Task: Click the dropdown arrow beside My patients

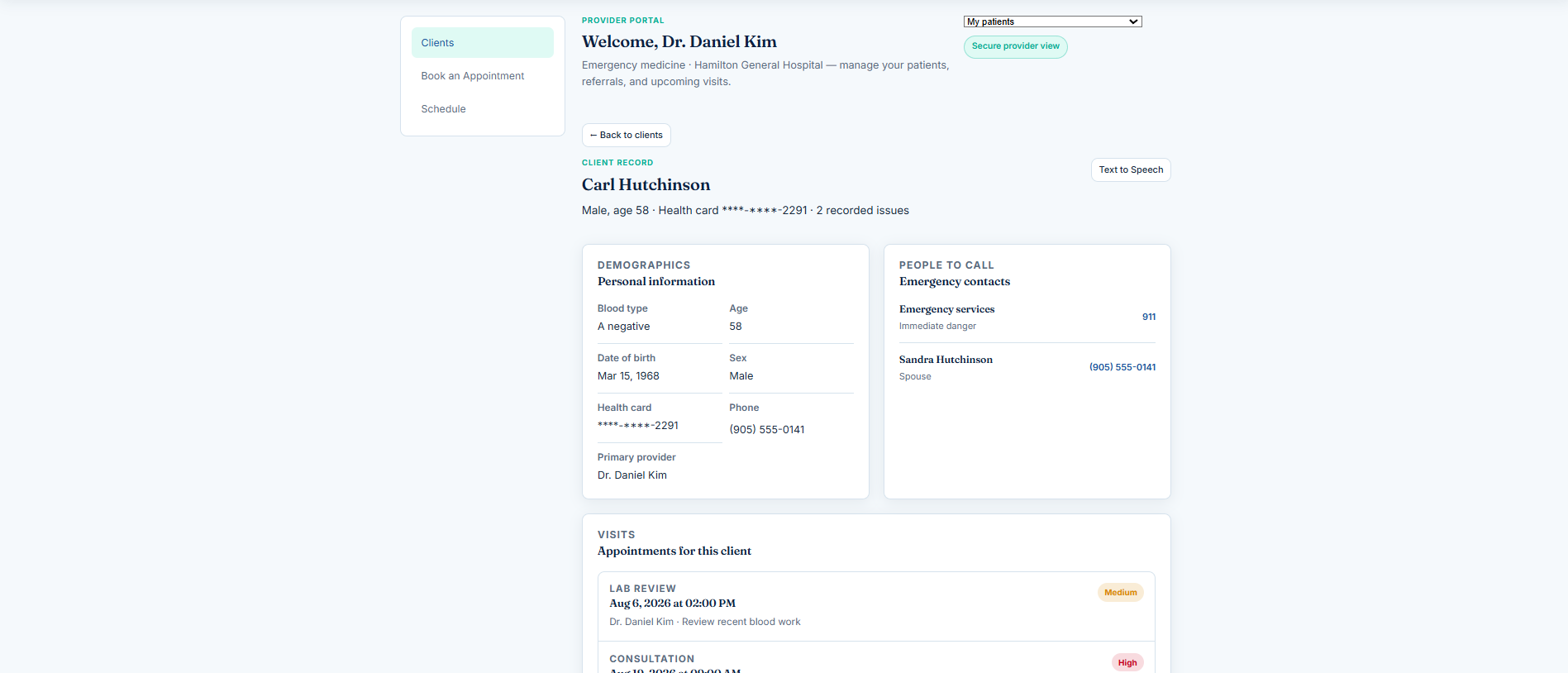Action: coord(1133,21)
